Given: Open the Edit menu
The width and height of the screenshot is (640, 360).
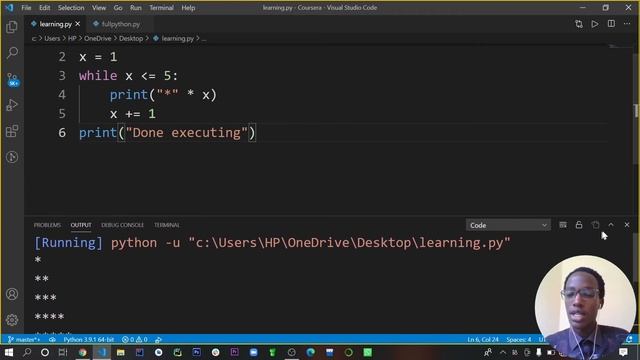Looking at the screenshot, I should [x=44, y=8].
